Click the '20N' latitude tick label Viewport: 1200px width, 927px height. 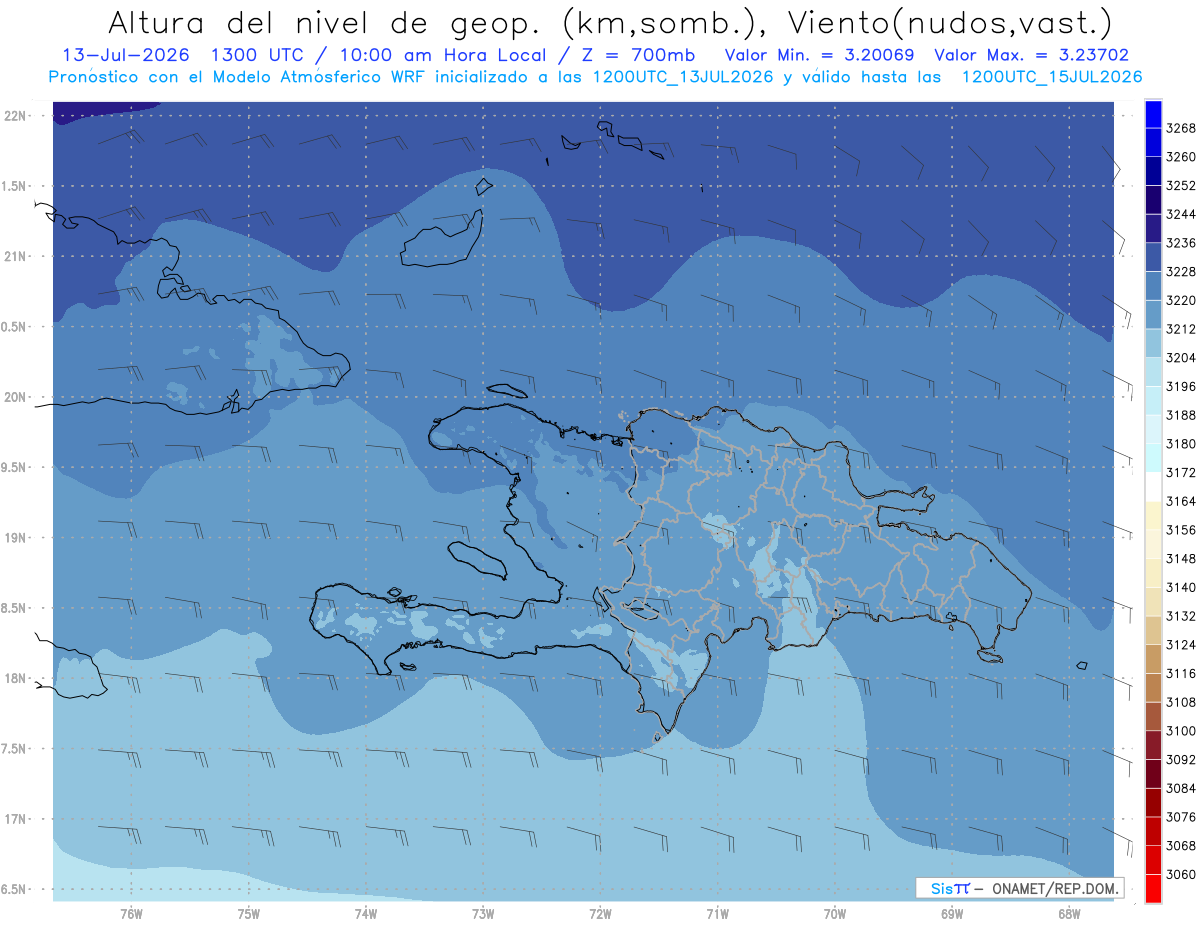click(15, 397)
